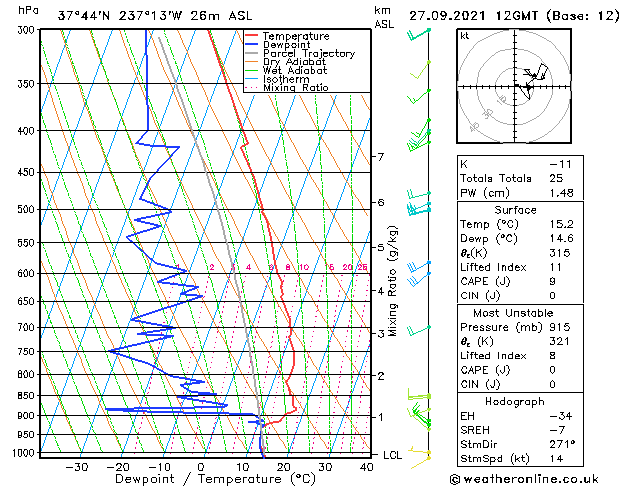This screenshot has height=486, width=629.
Task: Click the PW (cm) value 1.48
Action: point(562,193)
